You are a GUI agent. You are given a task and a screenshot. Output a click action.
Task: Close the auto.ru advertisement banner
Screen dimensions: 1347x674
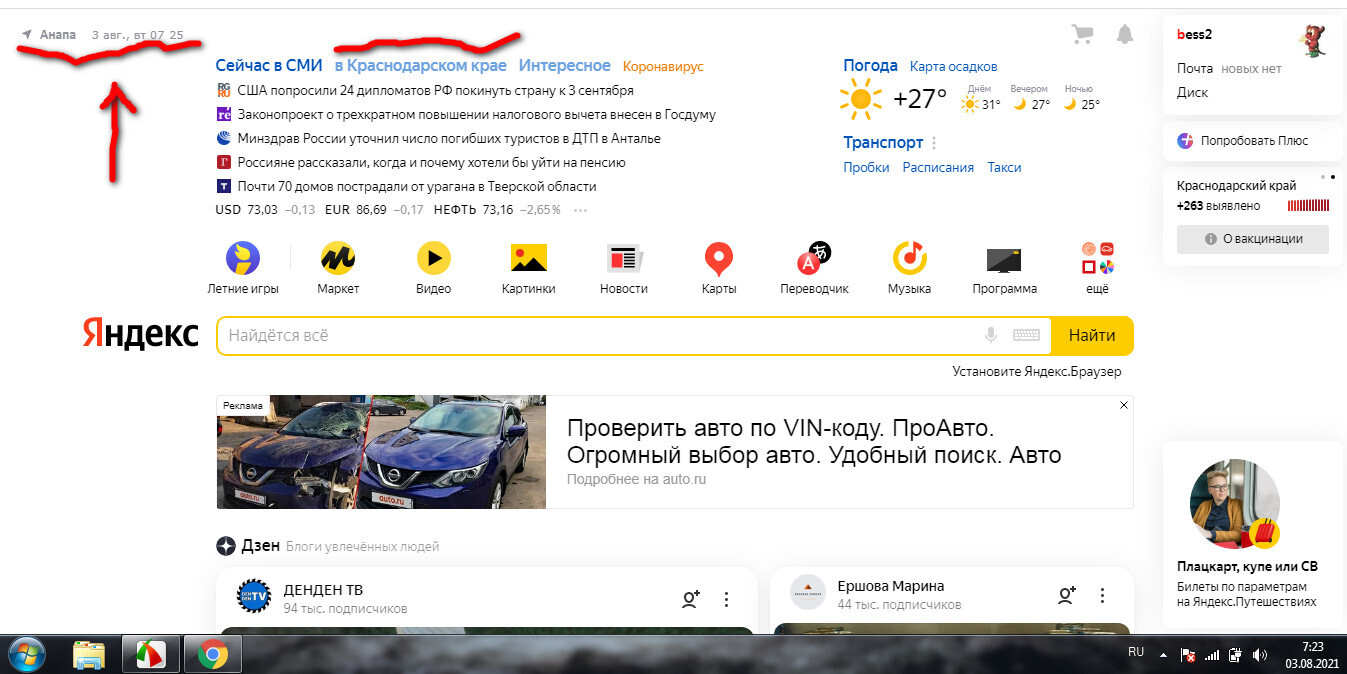tap(1123, 405)
